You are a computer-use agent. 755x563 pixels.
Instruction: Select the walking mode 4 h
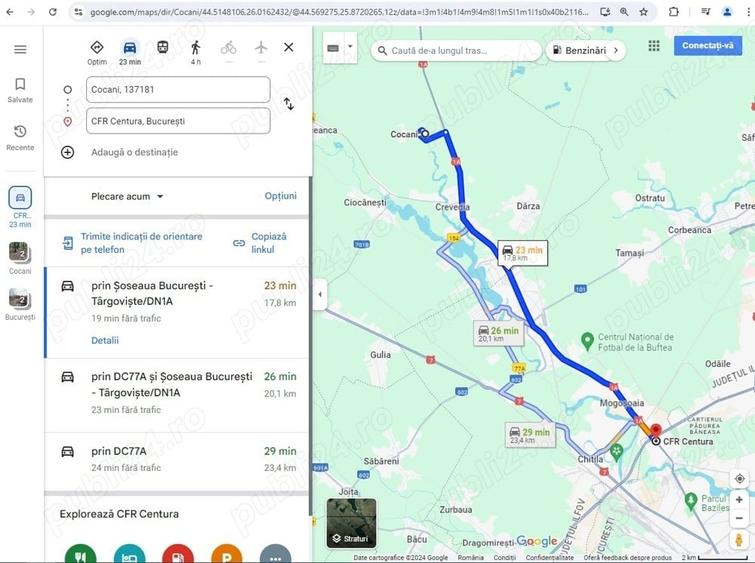point(195,52)
